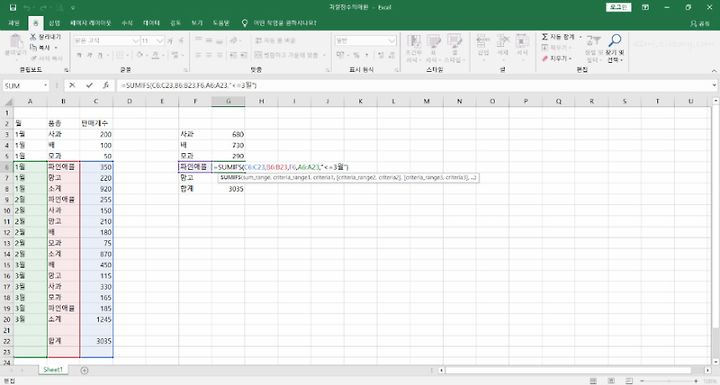The image size is (720, 385).
Task: Click the Fill Color paint bucket
Action: 140,55
